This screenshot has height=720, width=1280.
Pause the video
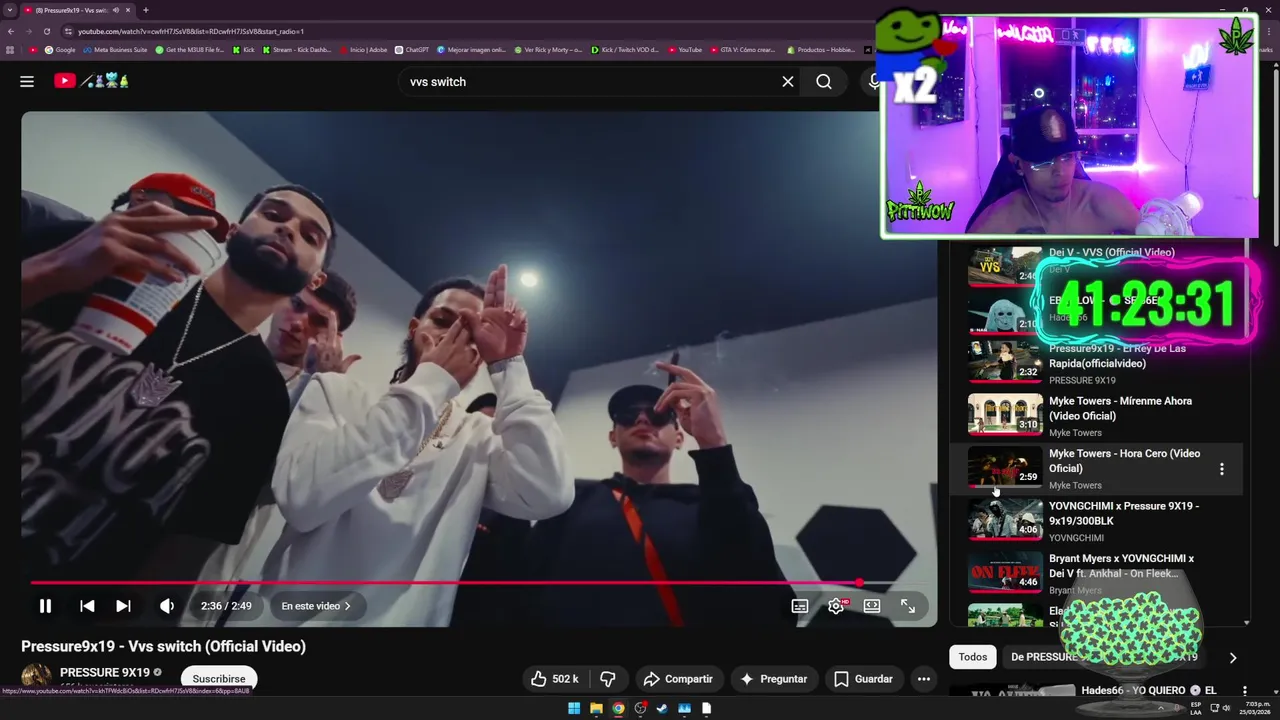coord(45,606)
